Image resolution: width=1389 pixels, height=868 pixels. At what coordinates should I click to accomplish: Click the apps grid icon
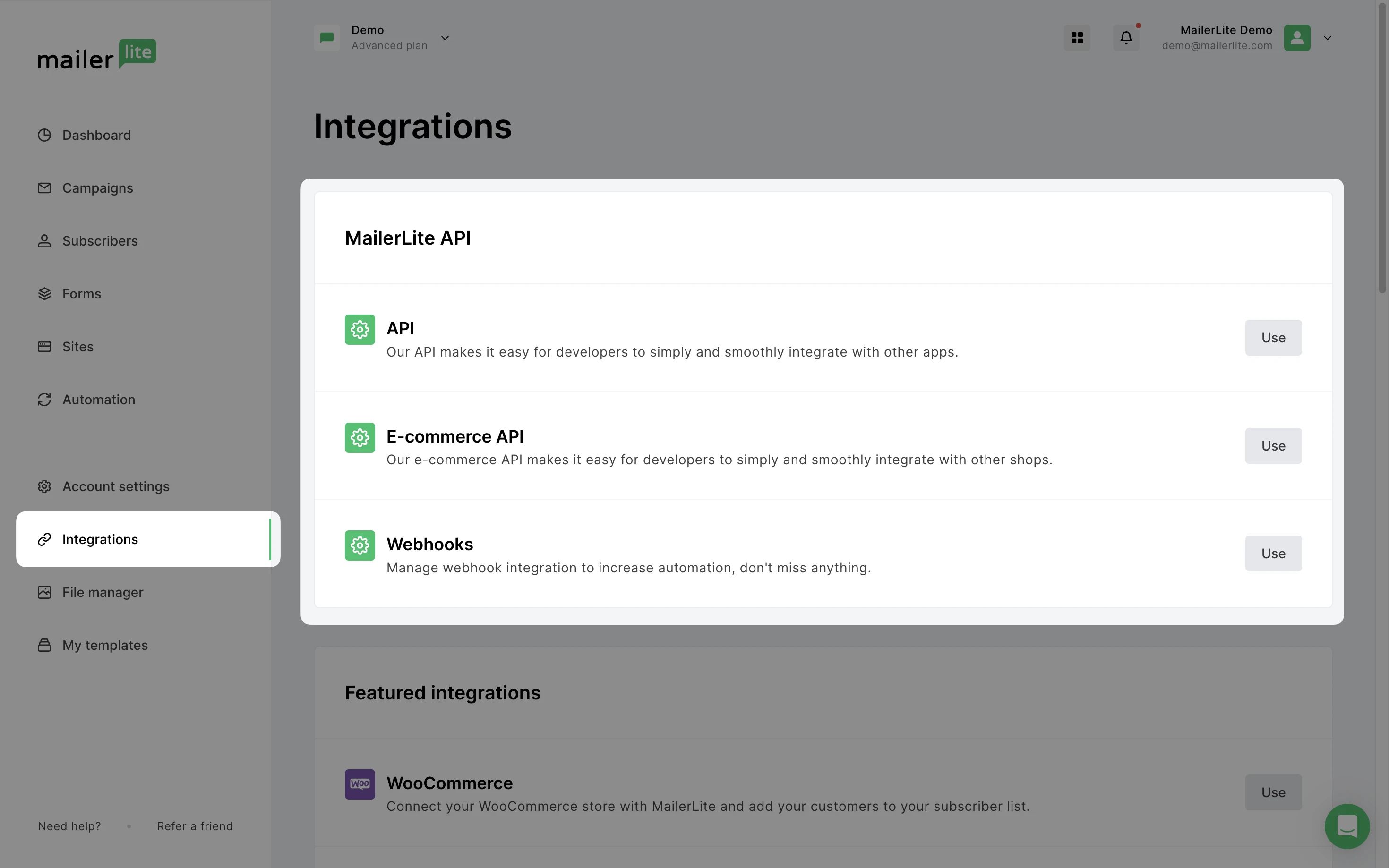[x=1076, y=37]
